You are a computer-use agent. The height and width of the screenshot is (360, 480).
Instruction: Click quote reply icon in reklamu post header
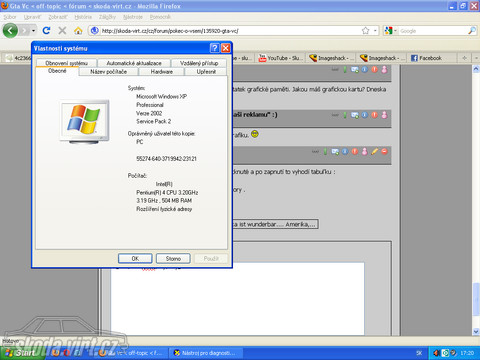point(355,115)
